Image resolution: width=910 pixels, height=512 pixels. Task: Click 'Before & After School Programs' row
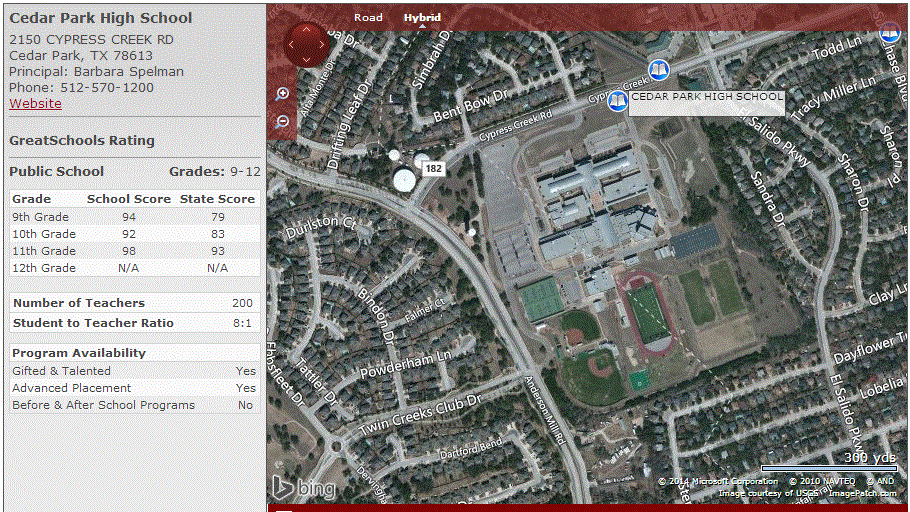click(135, 405)
